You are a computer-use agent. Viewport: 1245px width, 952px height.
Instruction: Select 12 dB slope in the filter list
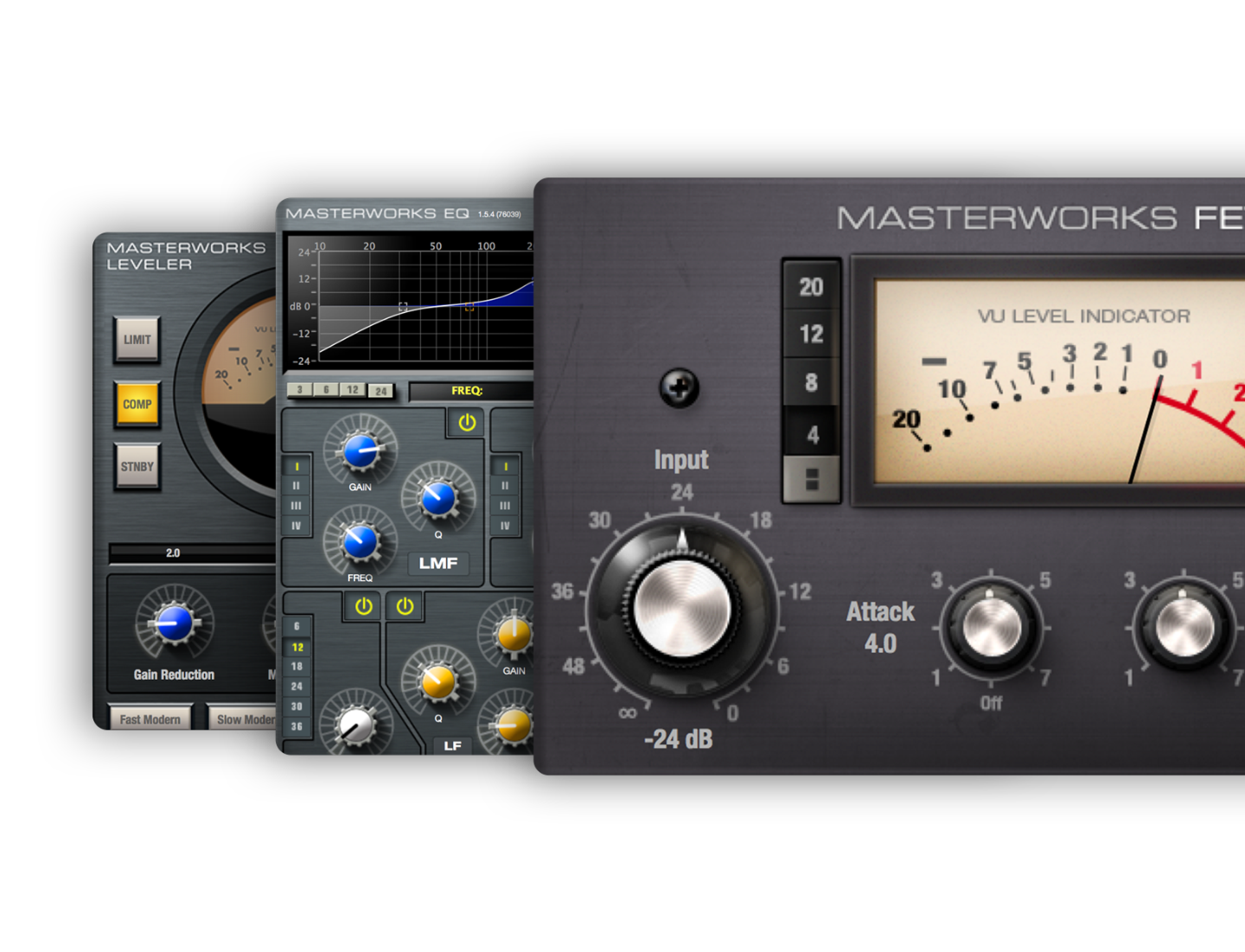[x=297, y=647]
